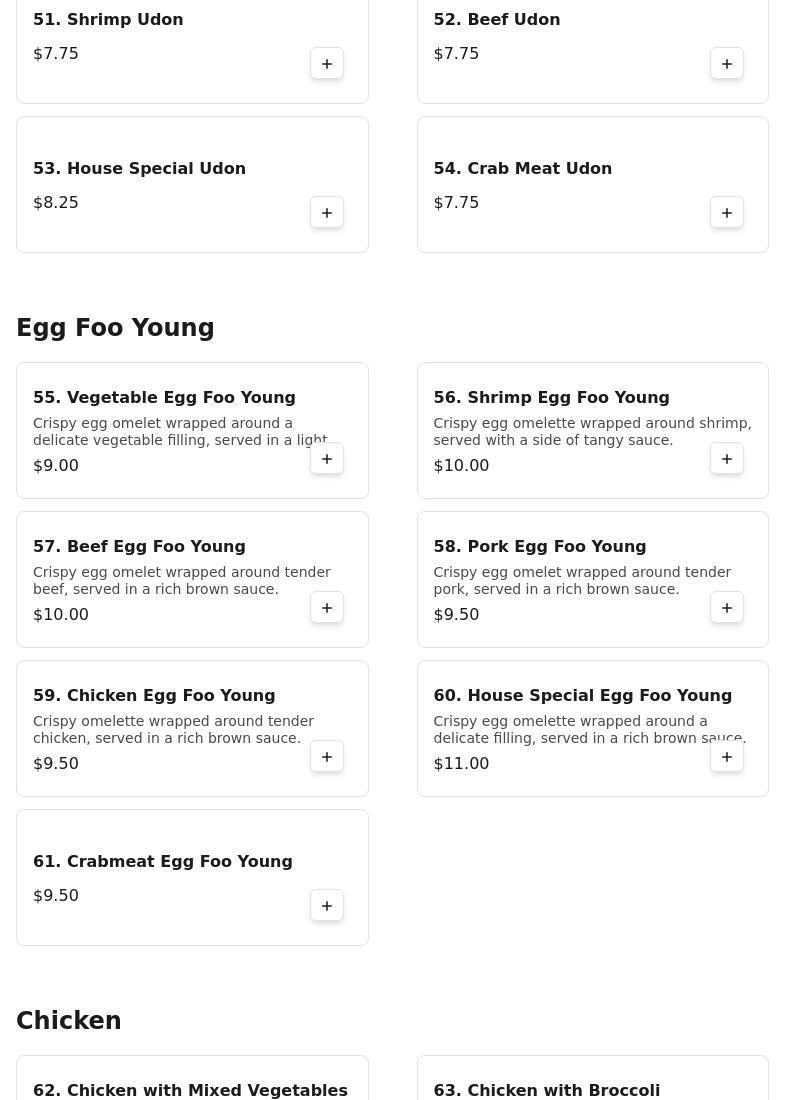The height and width of the screenshot is (1100, 785).
Task: Click the Chicken section heading
Action: (69, 1020)
